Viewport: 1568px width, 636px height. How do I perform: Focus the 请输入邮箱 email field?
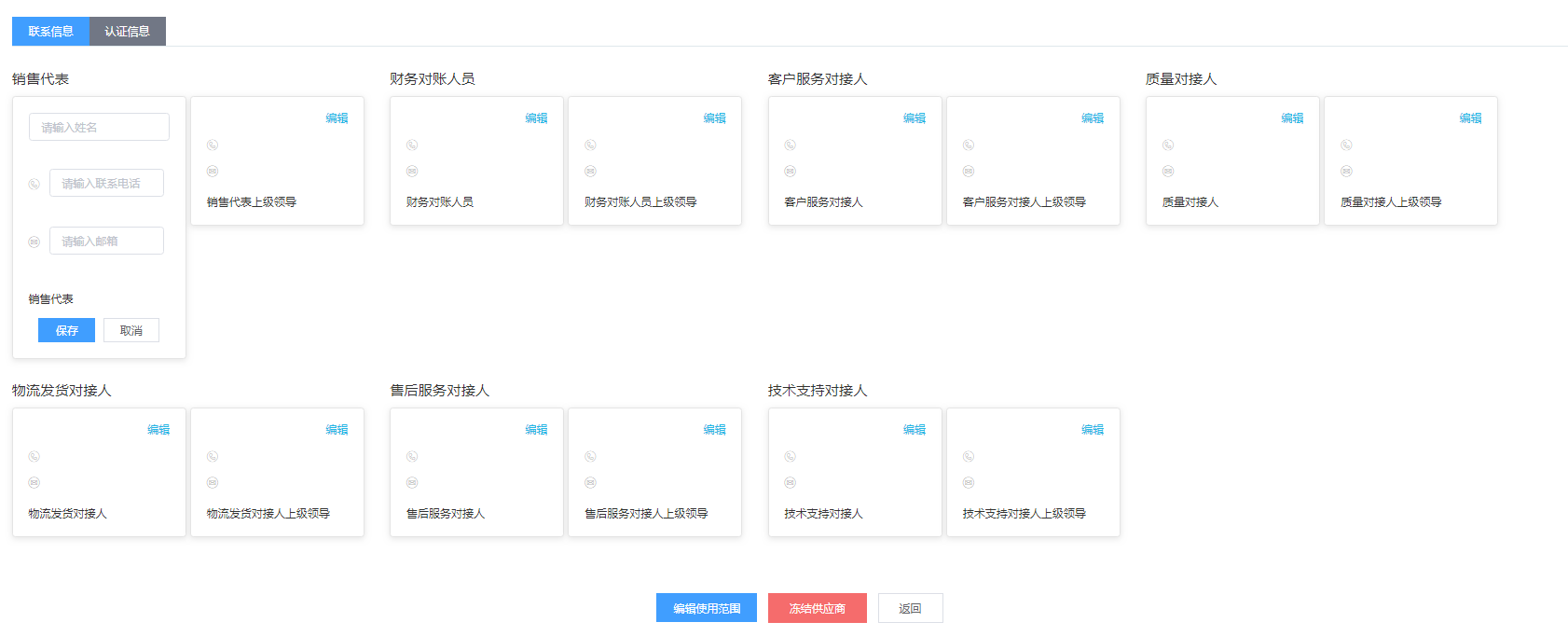[106, 241]
